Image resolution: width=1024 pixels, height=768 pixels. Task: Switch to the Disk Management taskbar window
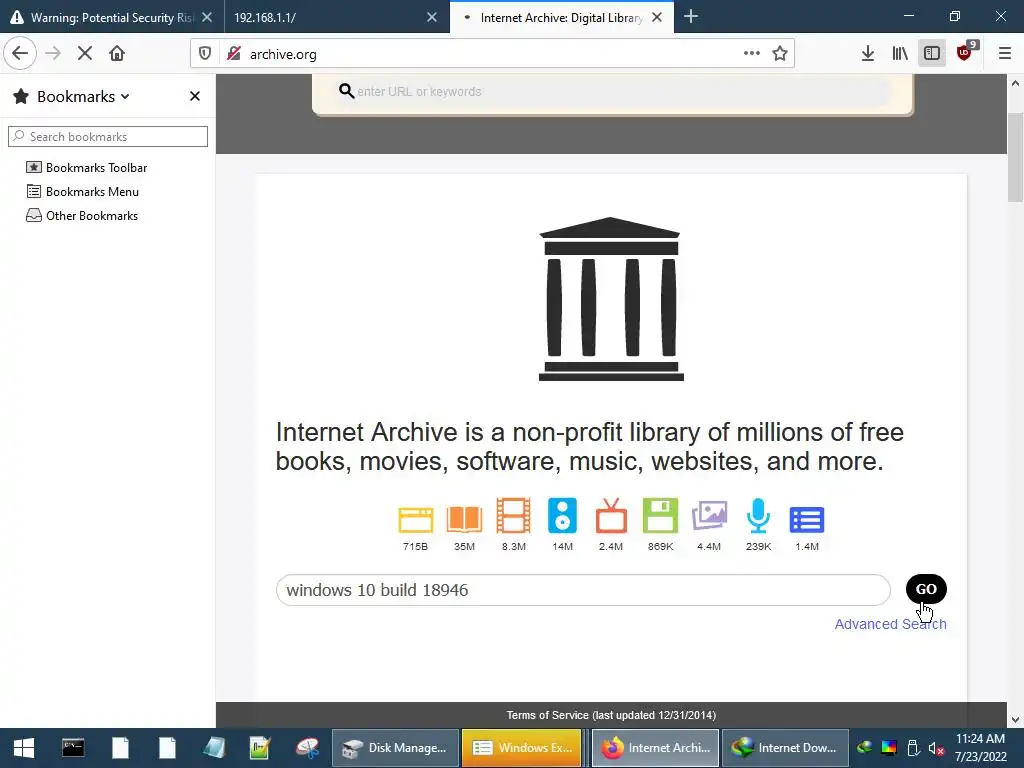[396, 748]
